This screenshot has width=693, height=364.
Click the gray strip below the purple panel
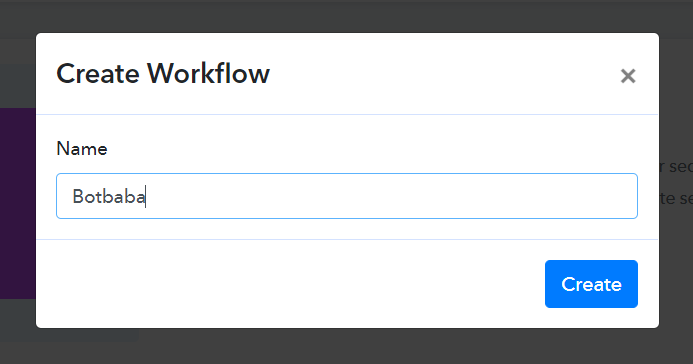point(18,320)
